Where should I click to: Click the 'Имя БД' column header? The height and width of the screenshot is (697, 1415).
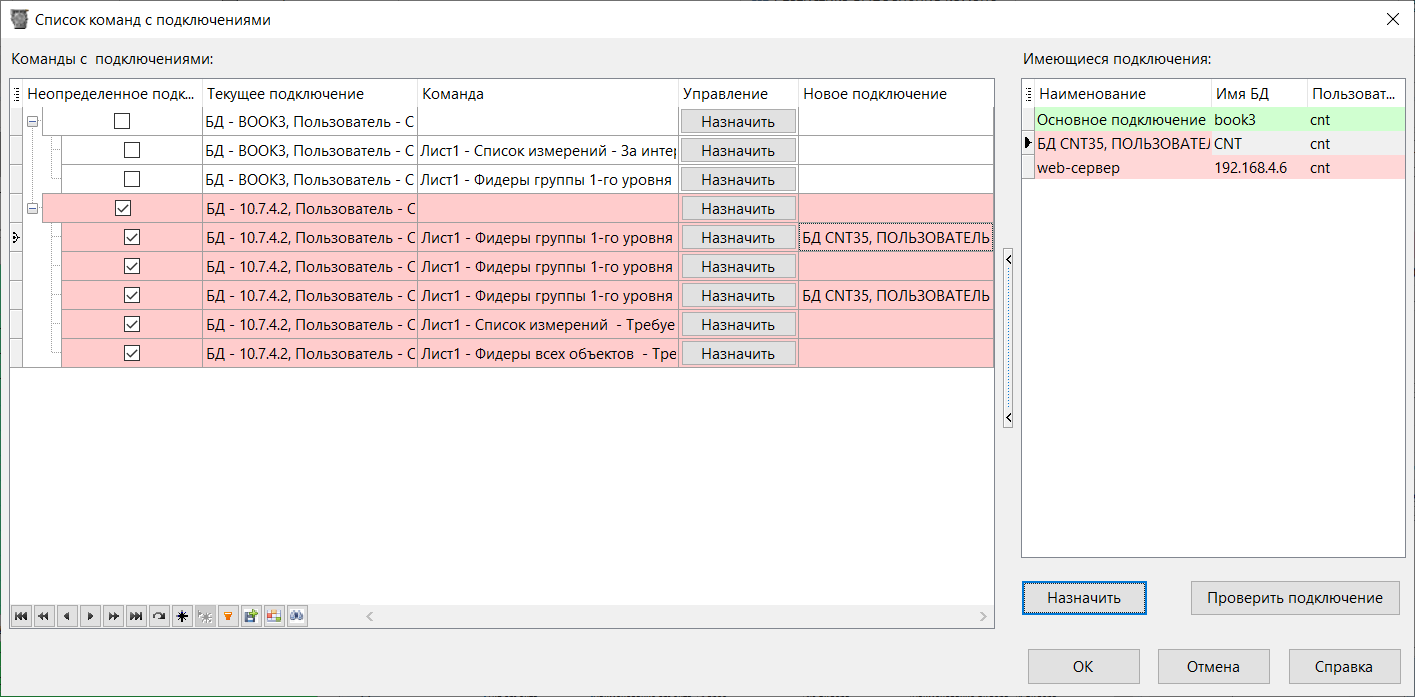click(1258, 94)
